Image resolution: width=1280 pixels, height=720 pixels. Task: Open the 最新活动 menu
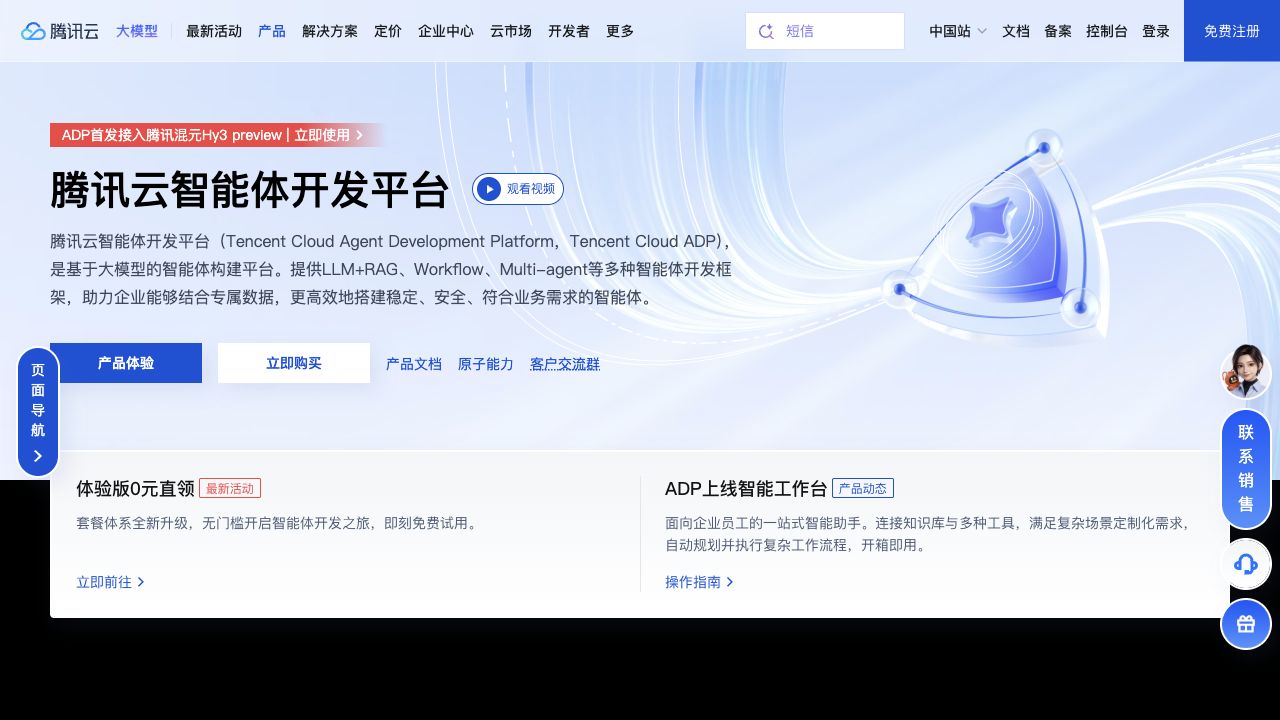click(x=214, y=31)
